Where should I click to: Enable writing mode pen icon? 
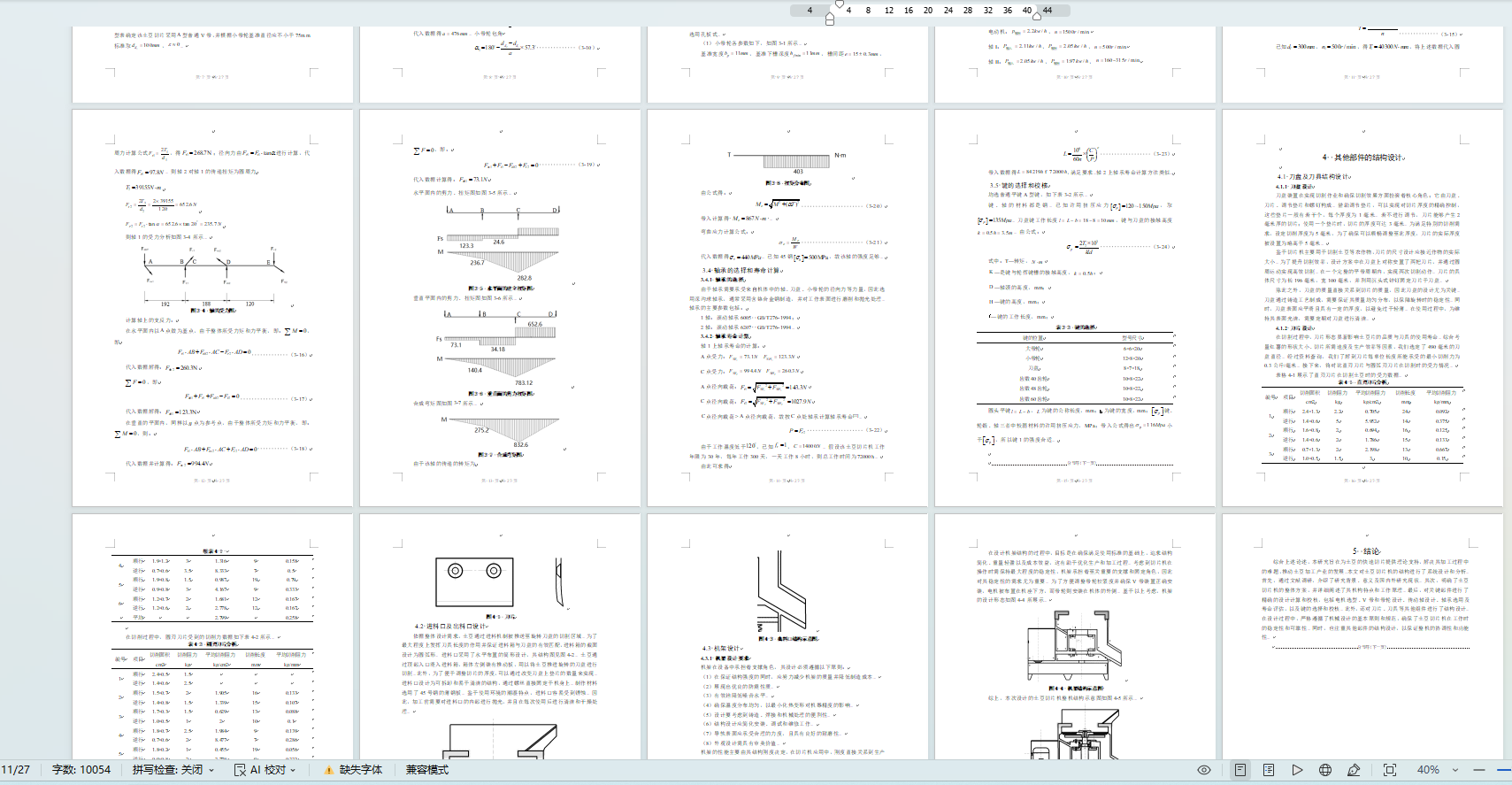click(1354, 770)
